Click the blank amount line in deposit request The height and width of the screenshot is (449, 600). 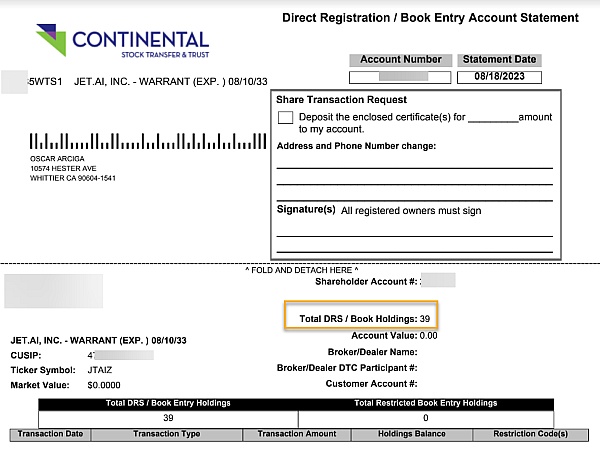click(x=493, y=119)
